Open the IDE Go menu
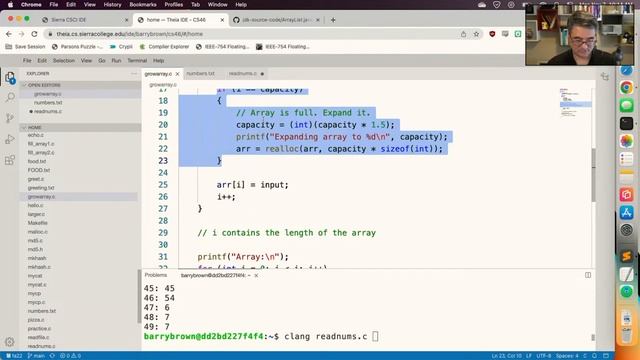The height and width of the screenshot is (360, 640). point(102,60)
